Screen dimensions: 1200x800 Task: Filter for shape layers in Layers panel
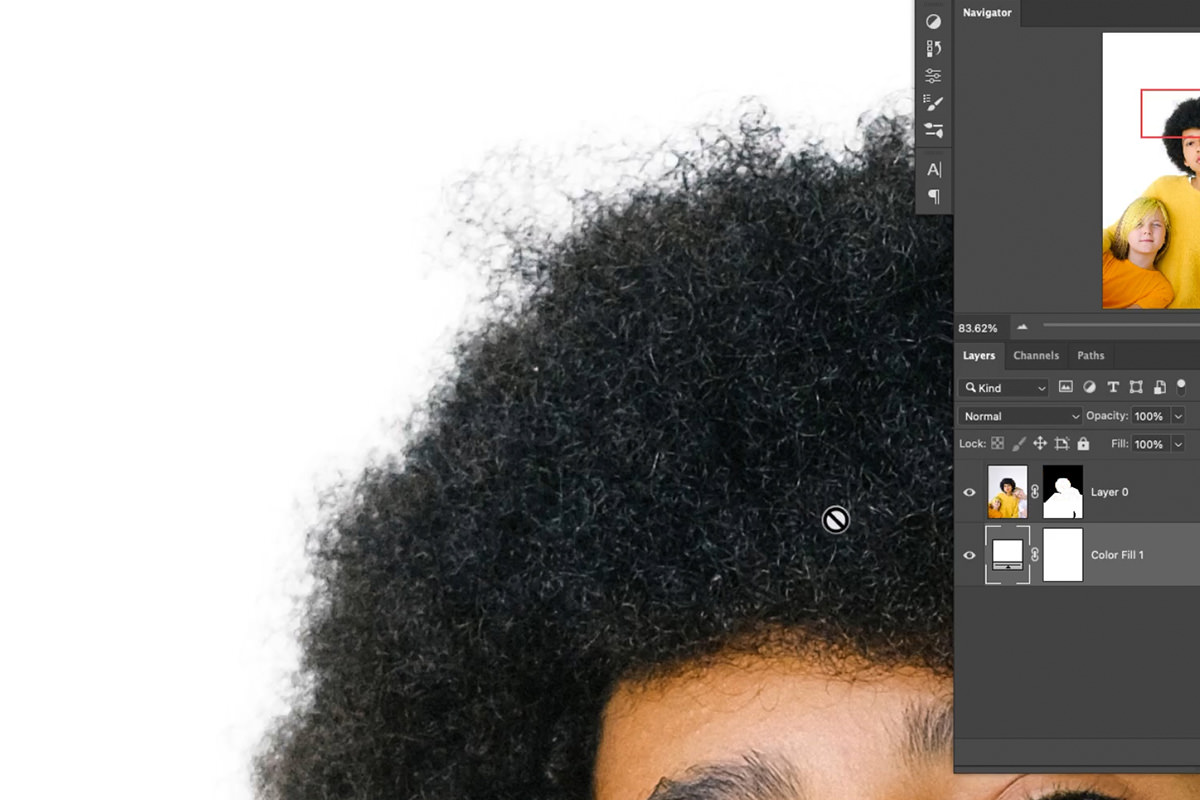1137,387
